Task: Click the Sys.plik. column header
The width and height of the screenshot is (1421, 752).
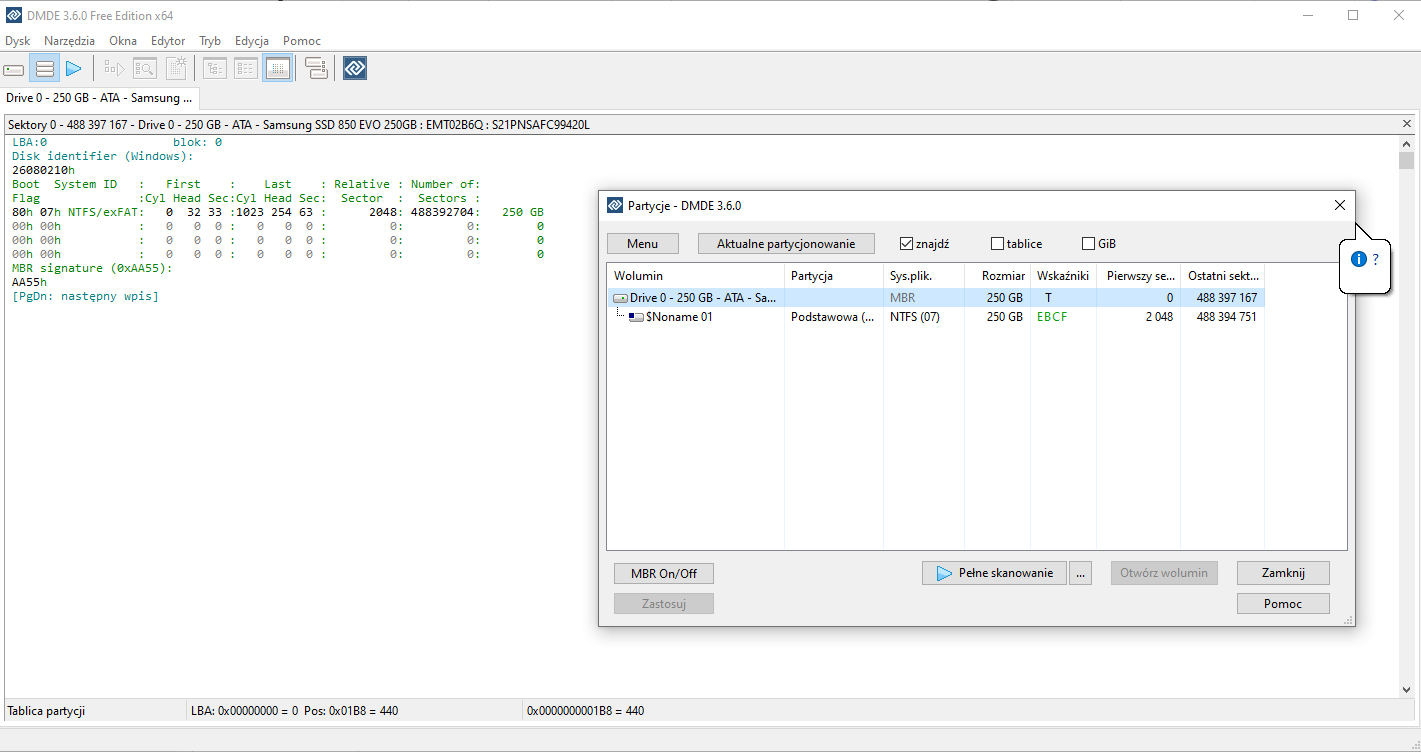Action: click(924, 275)
